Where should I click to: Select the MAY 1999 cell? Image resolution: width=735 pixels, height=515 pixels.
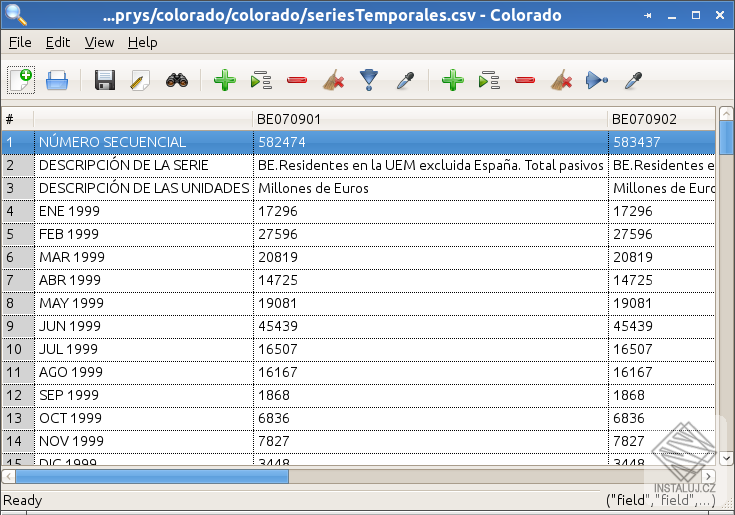pyautogui.click(x=144, y=303)
